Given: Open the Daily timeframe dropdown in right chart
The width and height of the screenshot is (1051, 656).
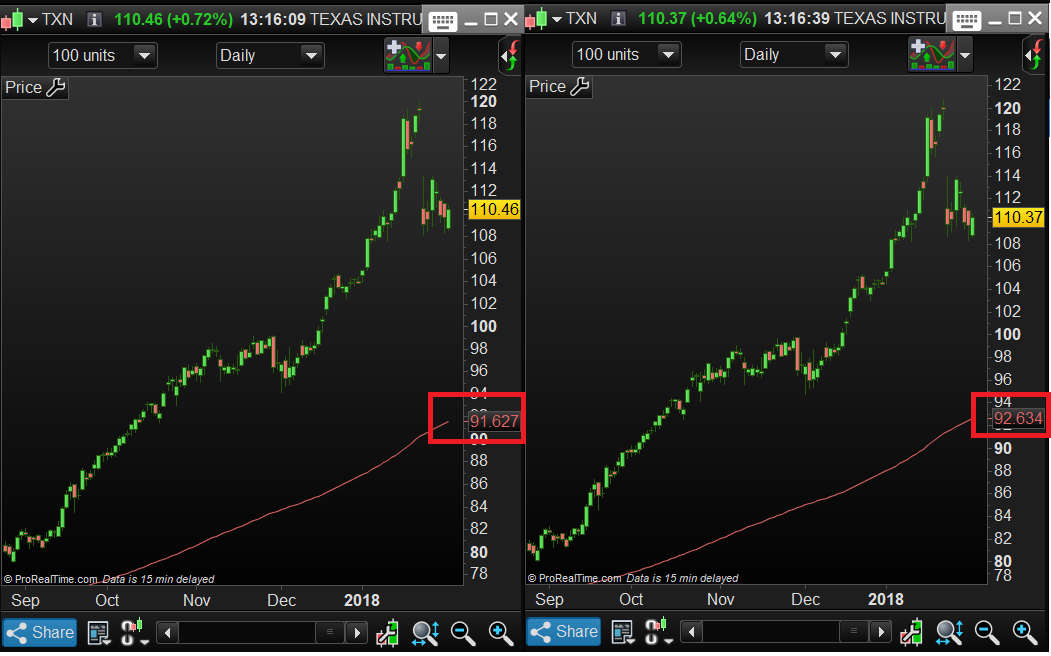Looking at the screenshot, I should [x=794, y=54].
